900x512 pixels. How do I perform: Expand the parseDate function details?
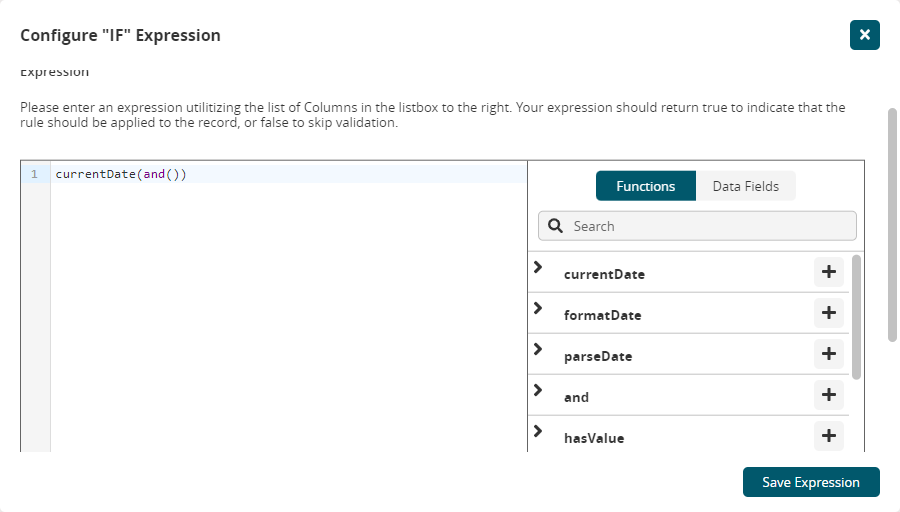538,350
